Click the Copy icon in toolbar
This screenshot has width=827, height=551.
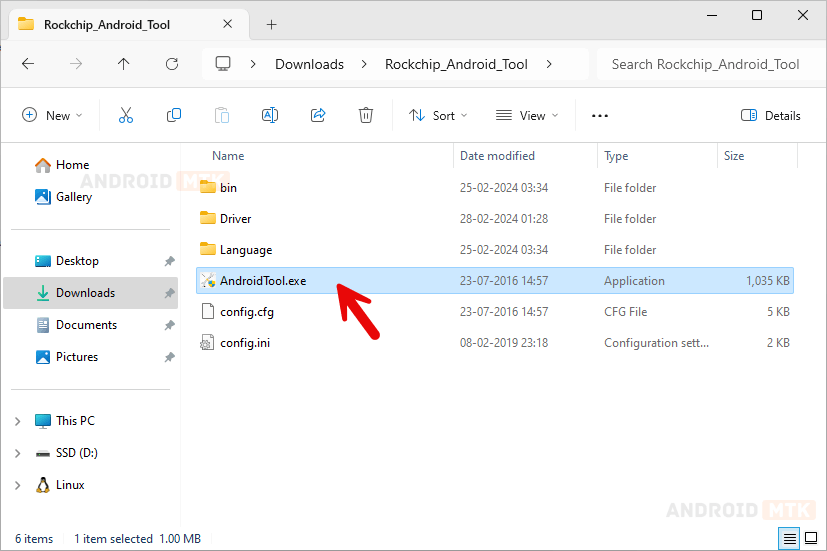click(174, 115)
